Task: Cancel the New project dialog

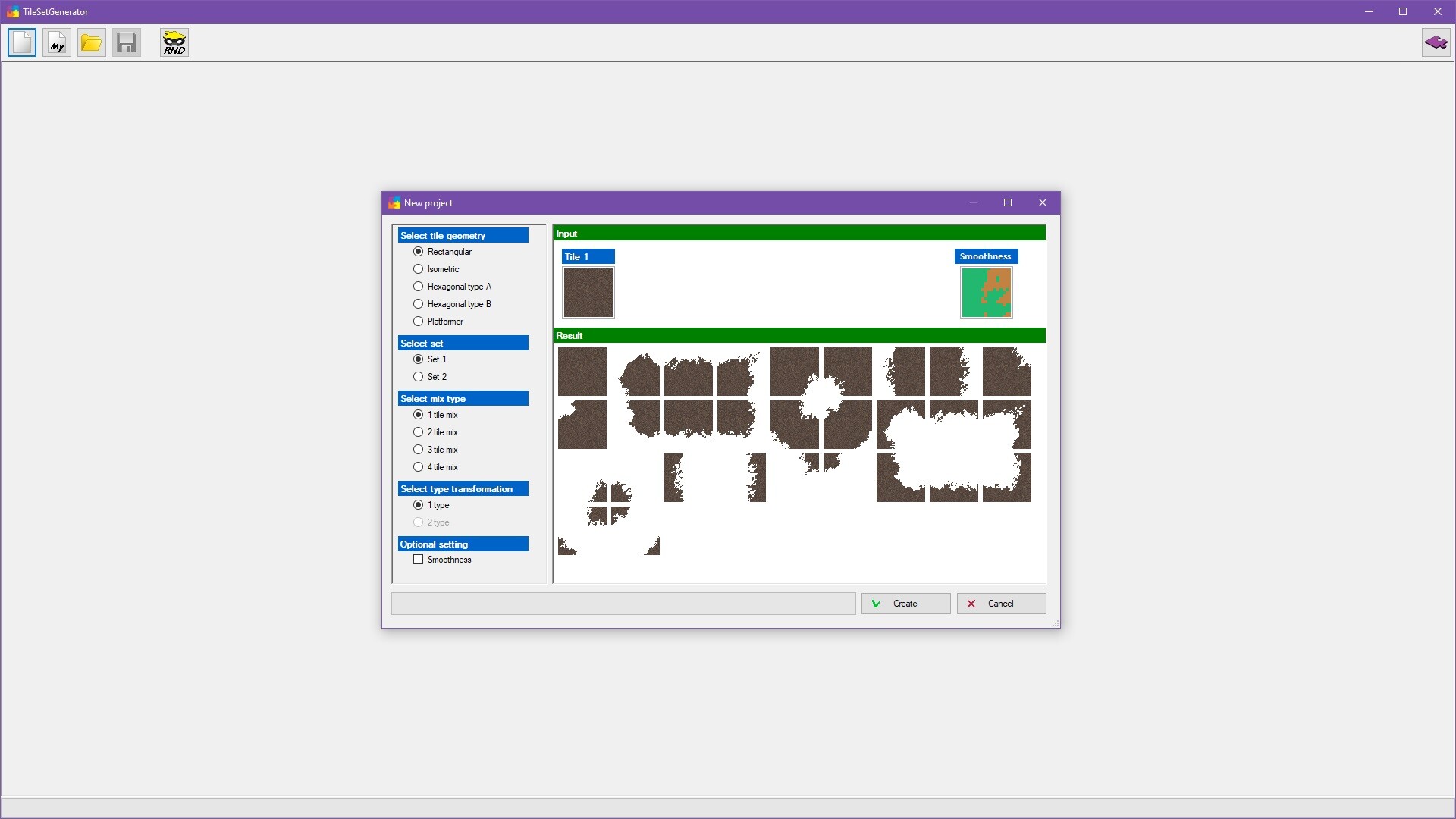Action: 1001,604
